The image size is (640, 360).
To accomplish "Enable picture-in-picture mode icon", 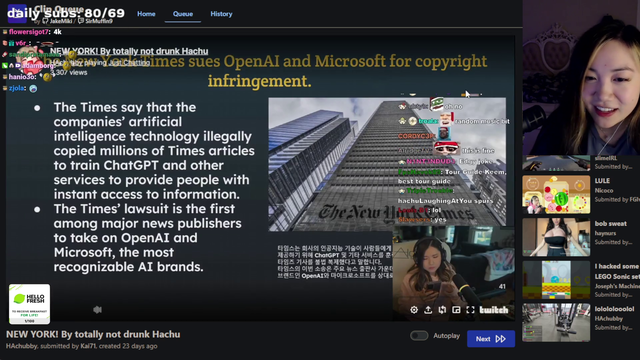I will 456,310.
